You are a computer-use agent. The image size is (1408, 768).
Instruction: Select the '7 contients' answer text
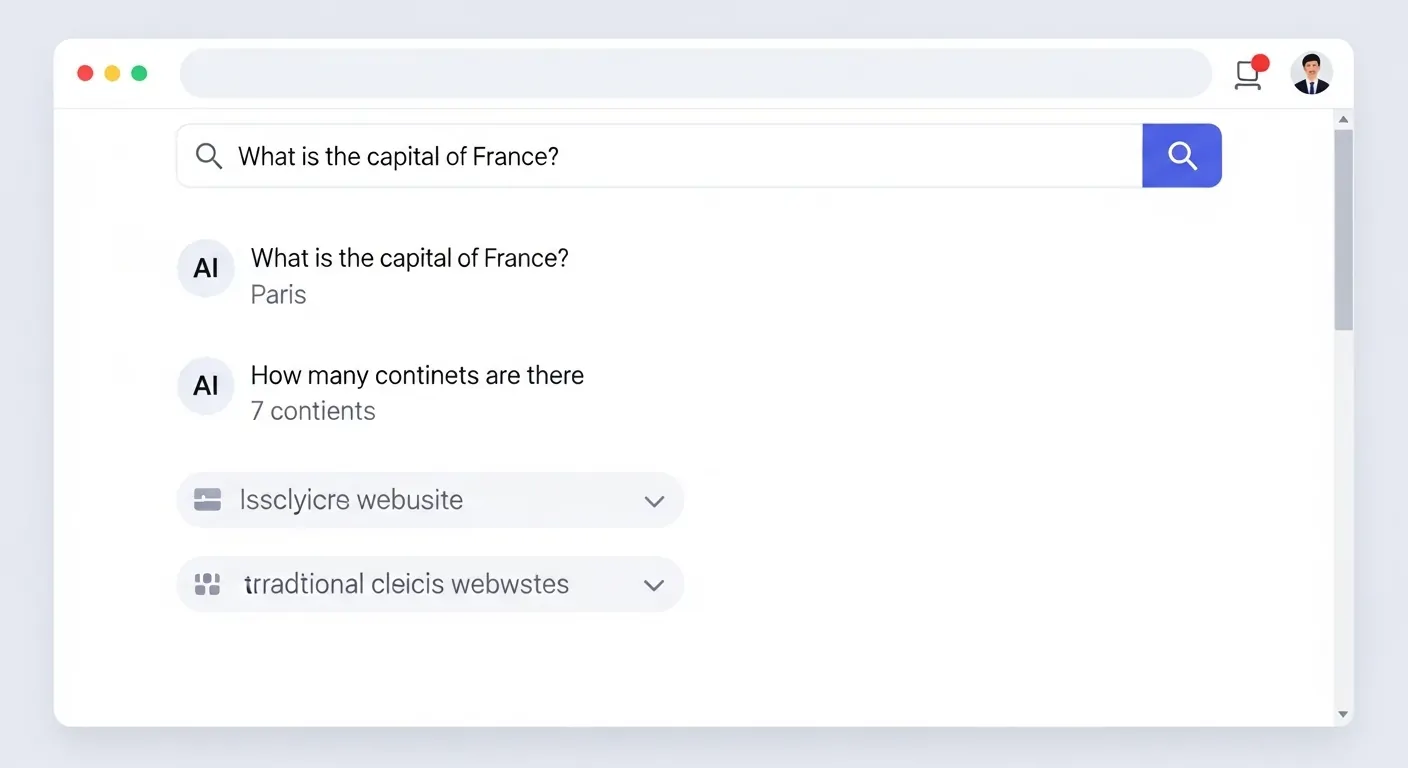coord(313,411)
